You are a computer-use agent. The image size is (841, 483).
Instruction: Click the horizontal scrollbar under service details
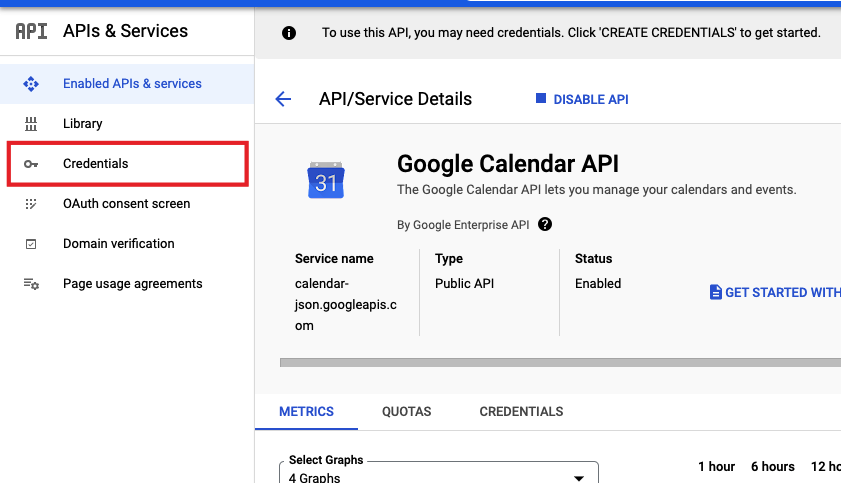tap(560, 363)
